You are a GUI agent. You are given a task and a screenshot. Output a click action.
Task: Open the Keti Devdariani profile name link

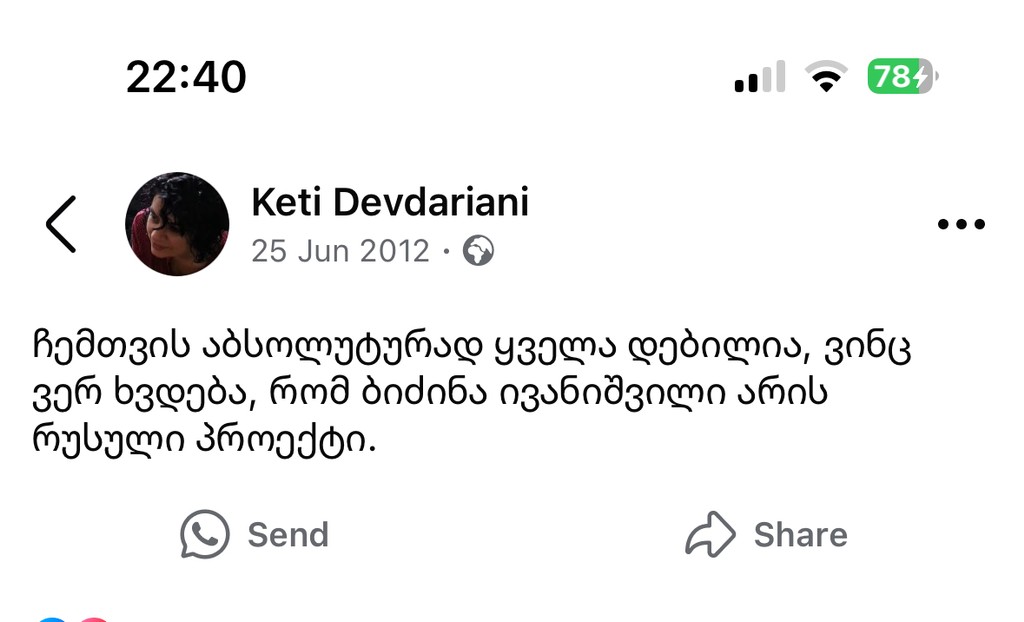pyautogui.click(x=389, y=202)
